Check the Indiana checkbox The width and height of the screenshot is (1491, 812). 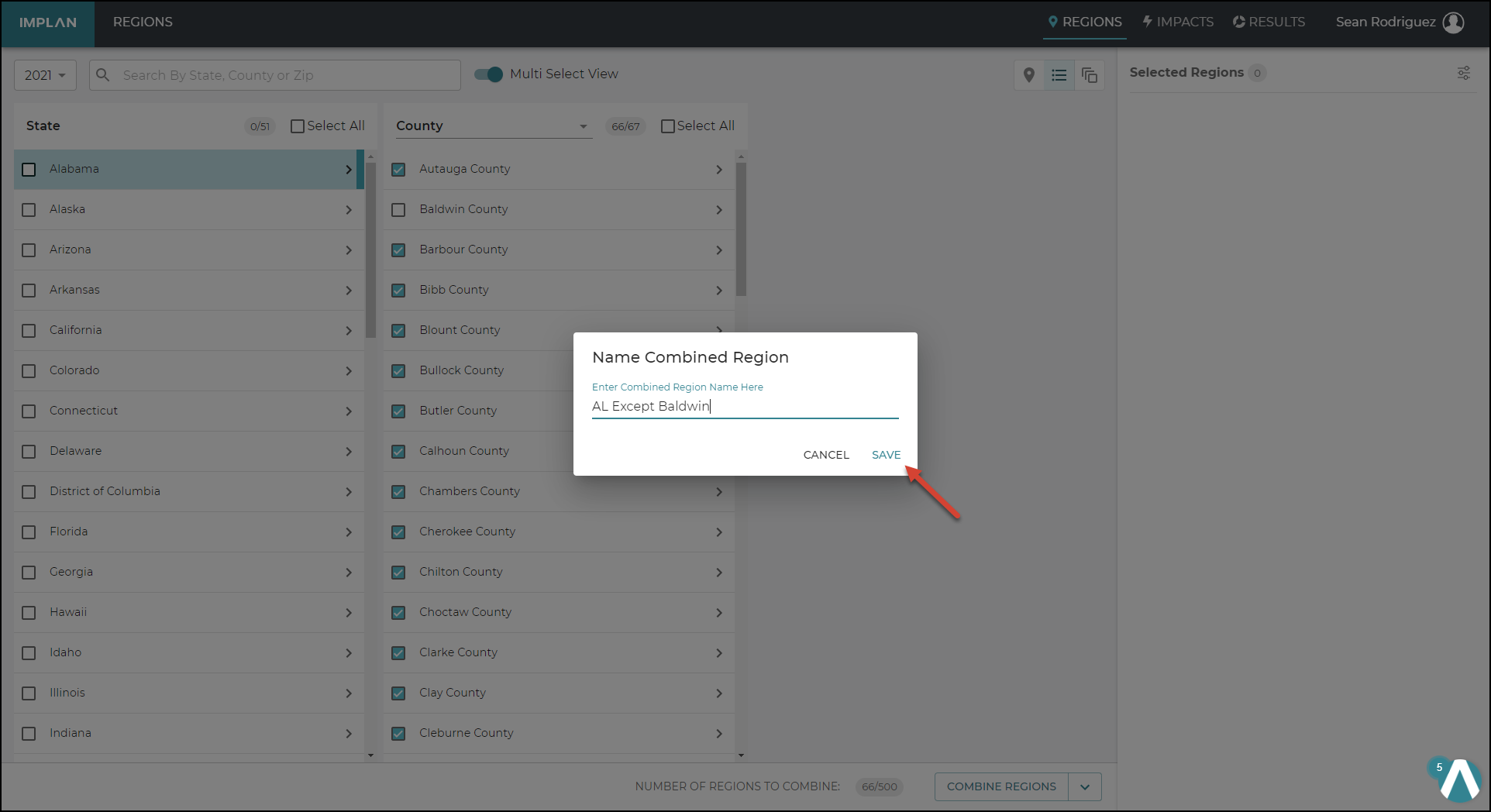pyautogui.click(x=29, y=733)
